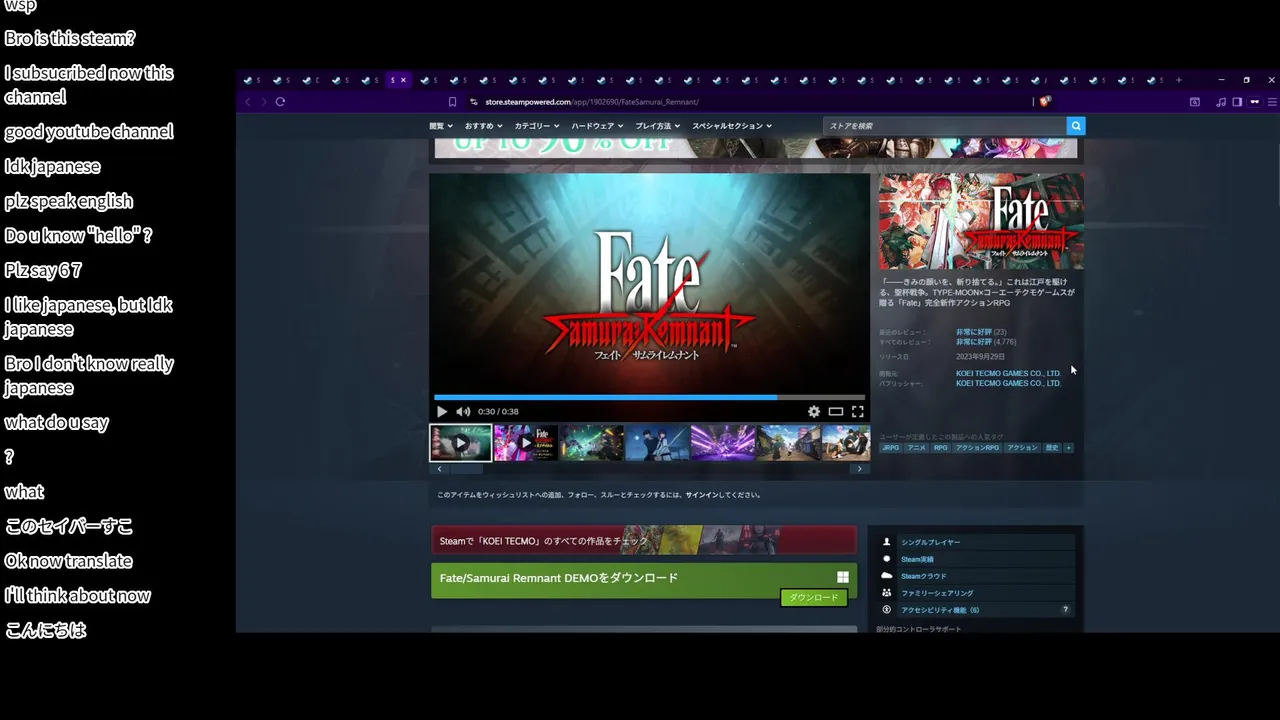Click the 歴史 tag
The width and height of the screenshot is (1280, 720).
pos(1052,448)
